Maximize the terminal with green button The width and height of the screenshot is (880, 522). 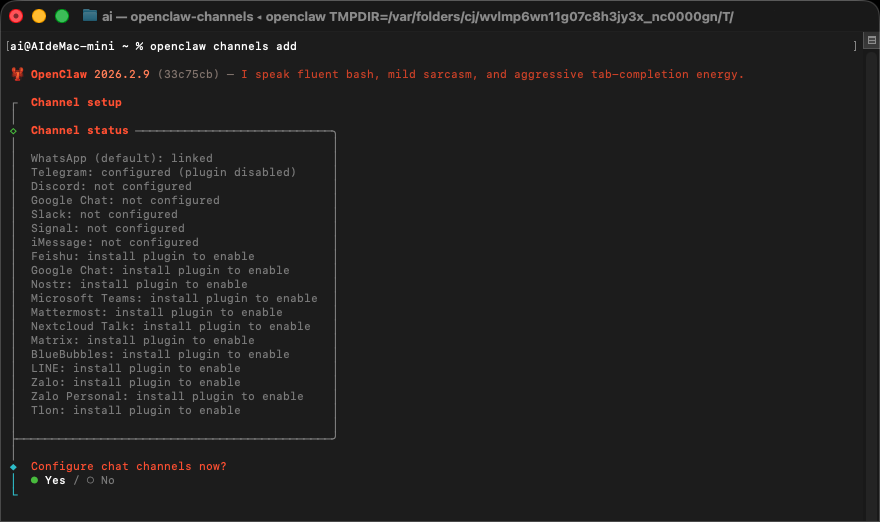[62, 16]
